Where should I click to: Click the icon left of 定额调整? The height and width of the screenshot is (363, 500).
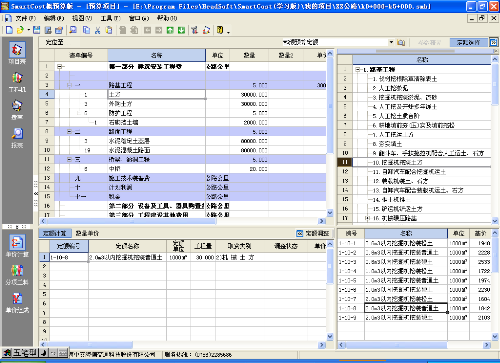point(300,233)
